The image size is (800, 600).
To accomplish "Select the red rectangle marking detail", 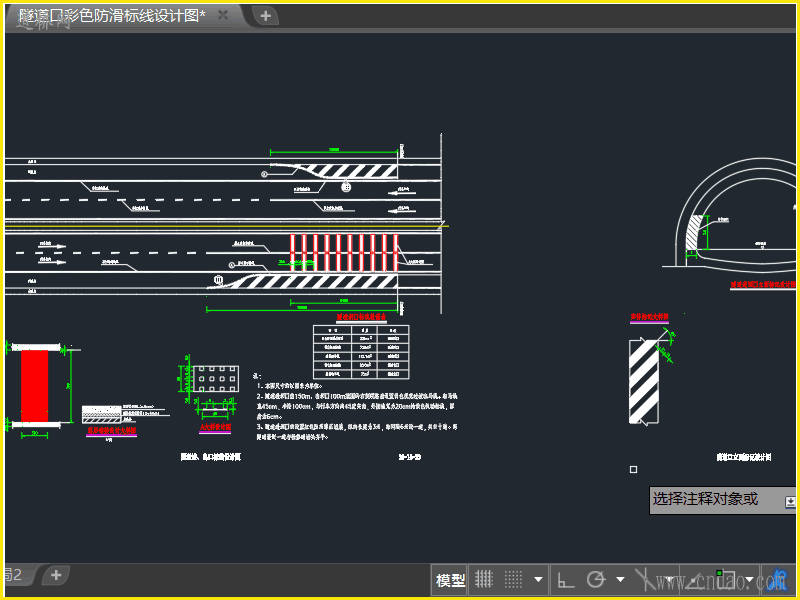I will pyautogui.click(x=35, y=386).
